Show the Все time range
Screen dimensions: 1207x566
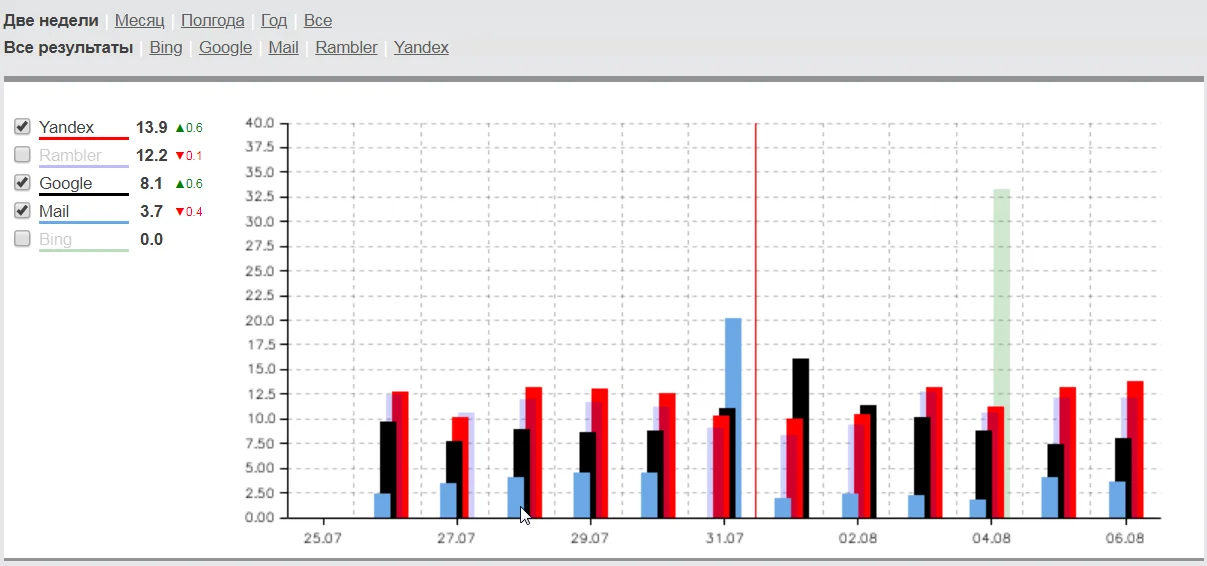318,21
